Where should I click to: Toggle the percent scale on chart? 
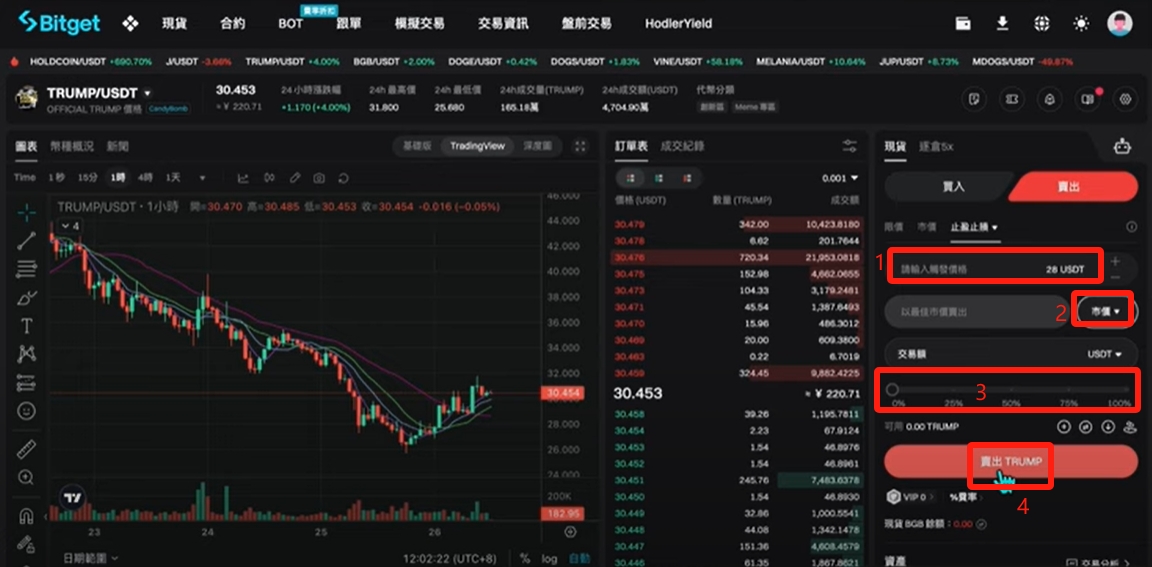pyautogui.click(x=525, y=558)
